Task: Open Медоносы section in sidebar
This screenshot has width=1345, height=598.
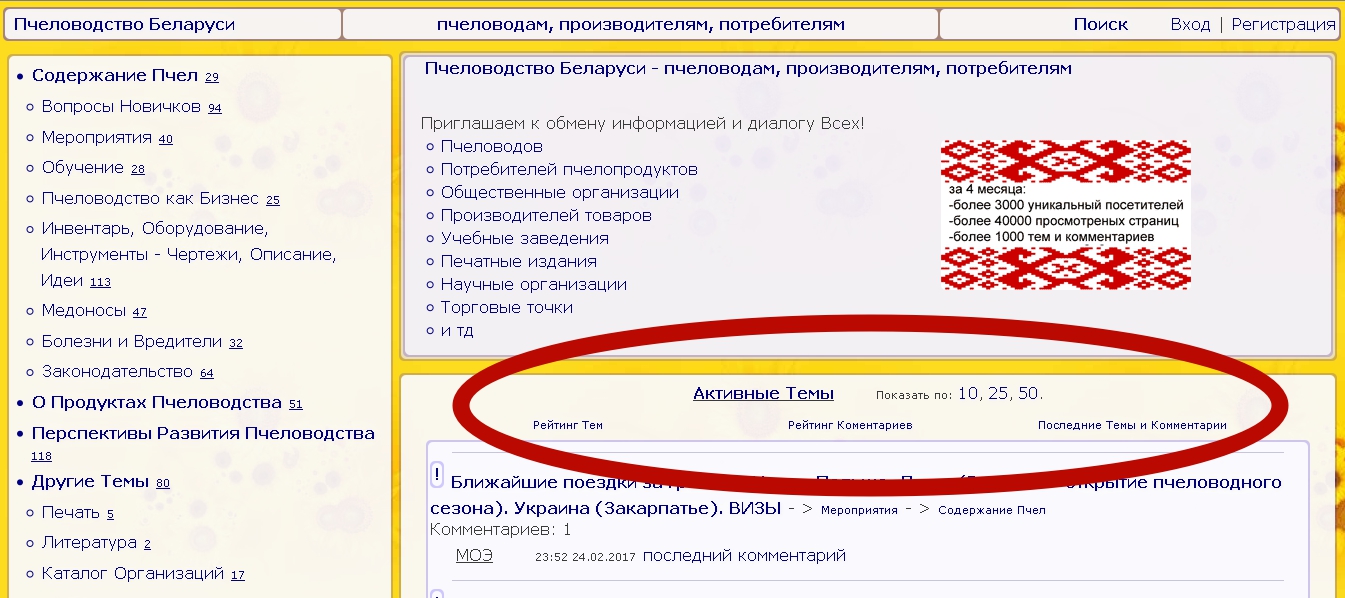Action: tap(84, 311)
